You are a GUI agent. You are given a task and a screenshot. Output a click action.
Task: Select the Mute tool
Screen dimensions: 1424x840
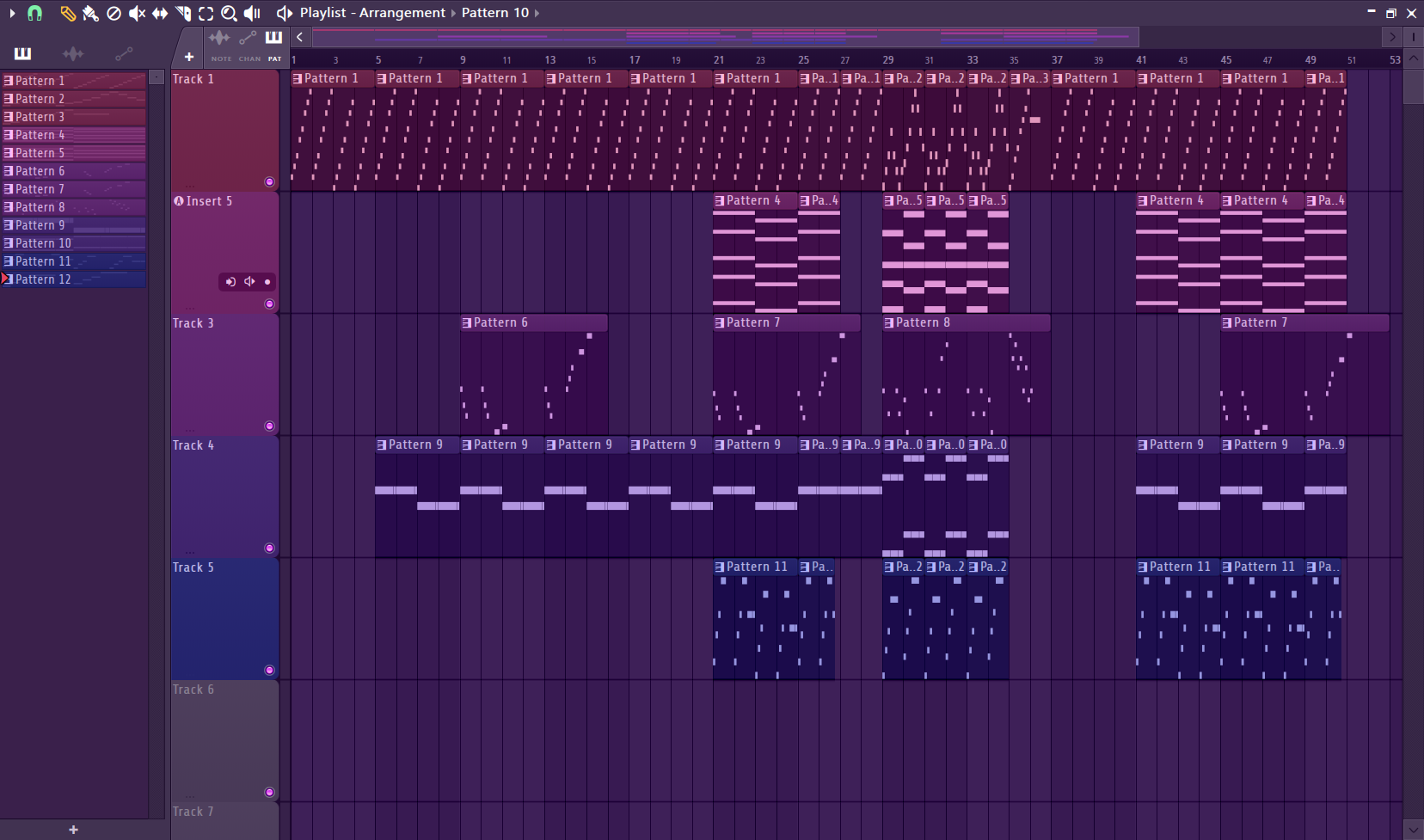point(137,13)
